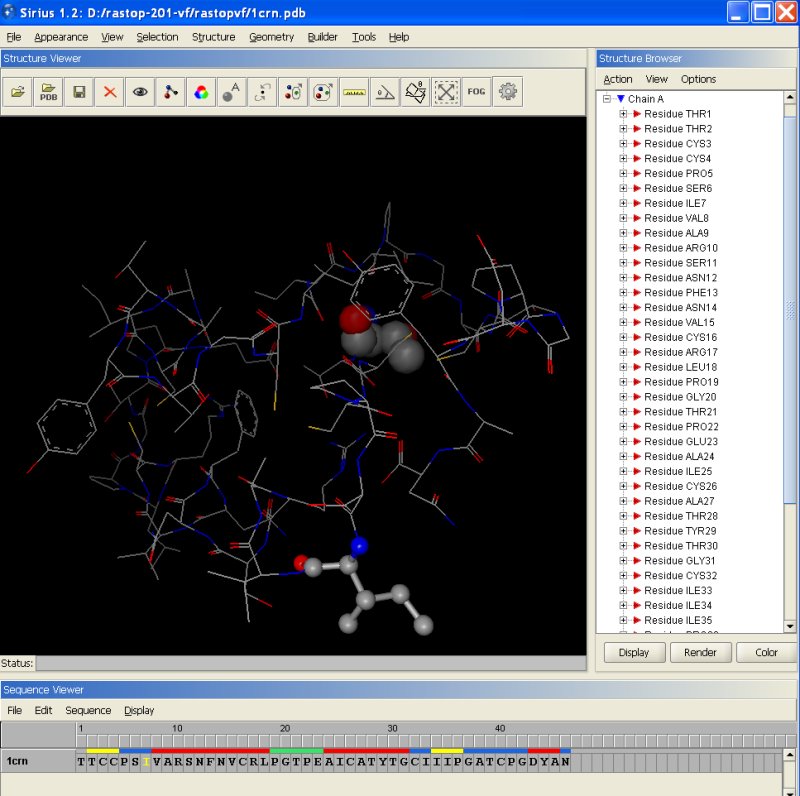Click the angle measurement icon
Viewport: 800px width, 796px height.
click(x=385, y=92)
